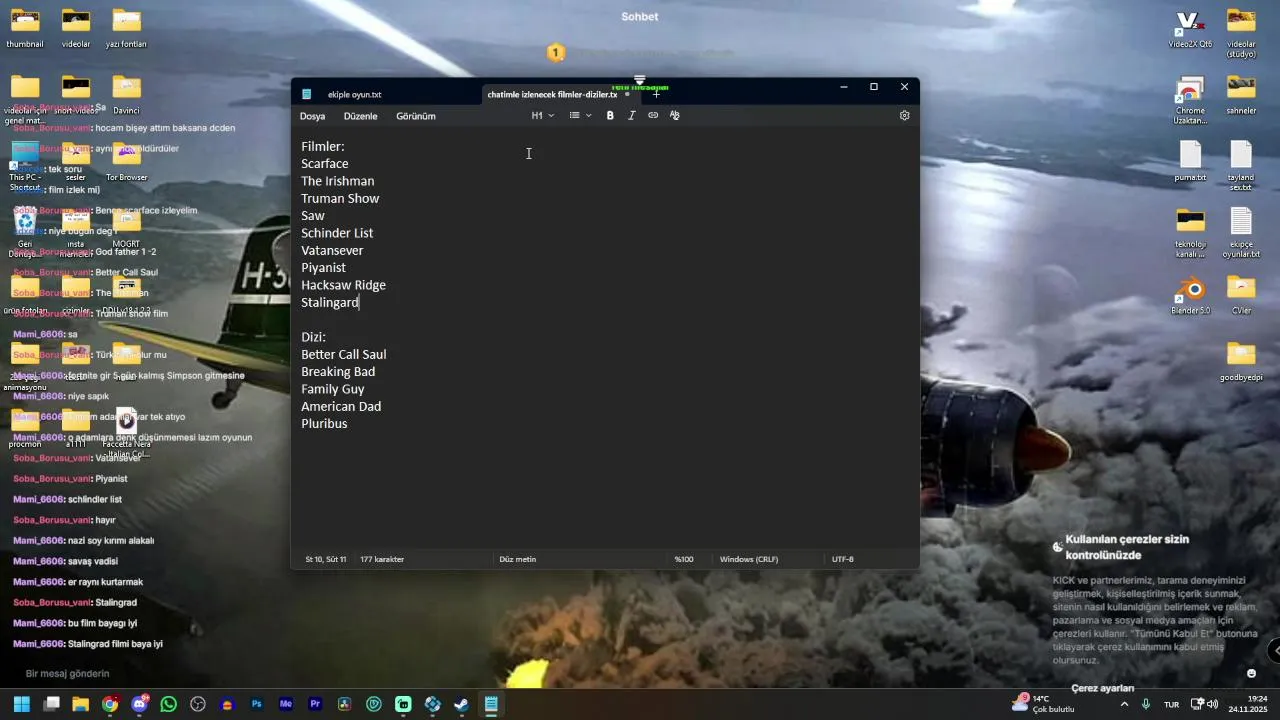The image size is (1280, 720).
Task: Open the ekipçe oyunlar.txt desktop file
Action: point(1241,234)
